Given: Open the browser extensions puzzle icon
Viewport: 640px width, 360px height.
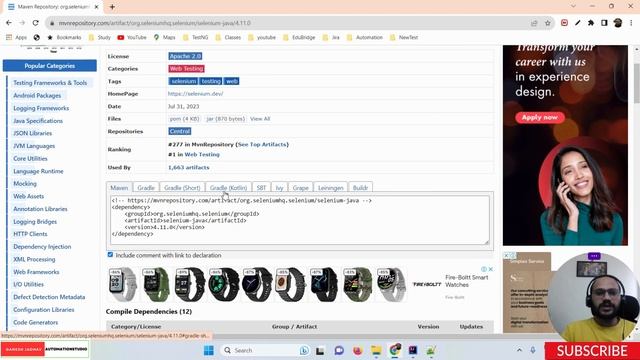Looking at the screenshot, I should [591, 23].
